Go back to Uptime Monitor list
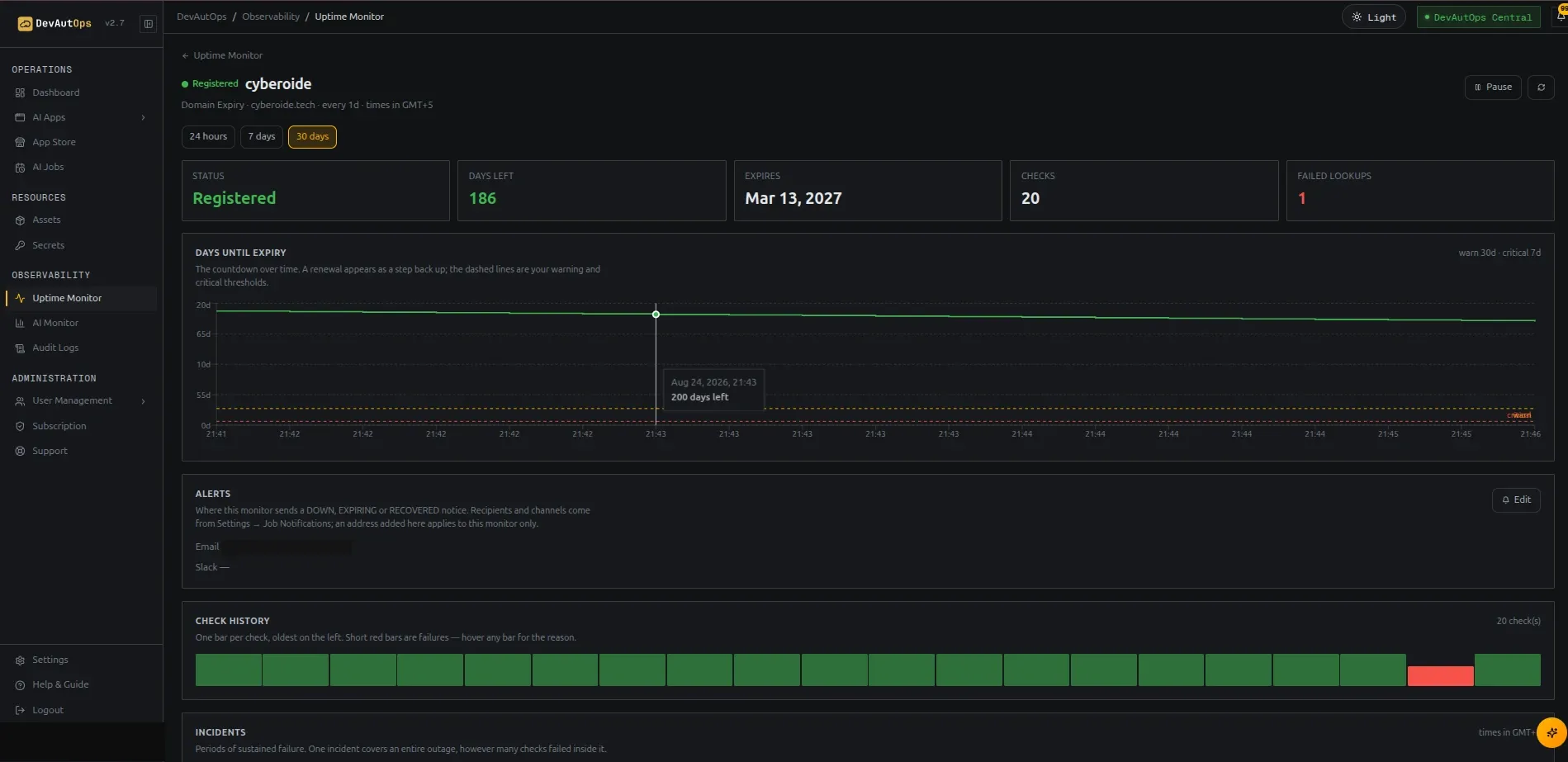This screenshot has height=762, width=1568. (x=222, y=55)
